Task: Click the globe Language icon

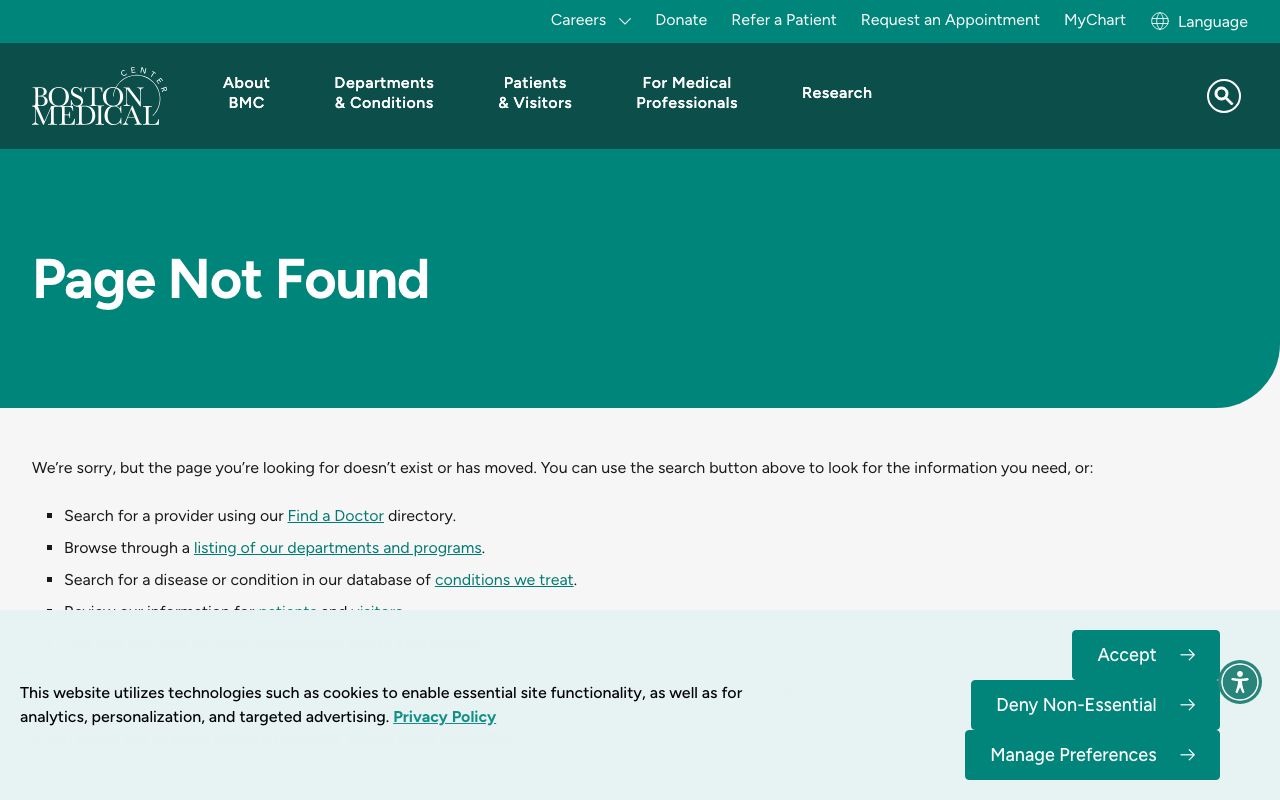Action: click(1160, 21)
